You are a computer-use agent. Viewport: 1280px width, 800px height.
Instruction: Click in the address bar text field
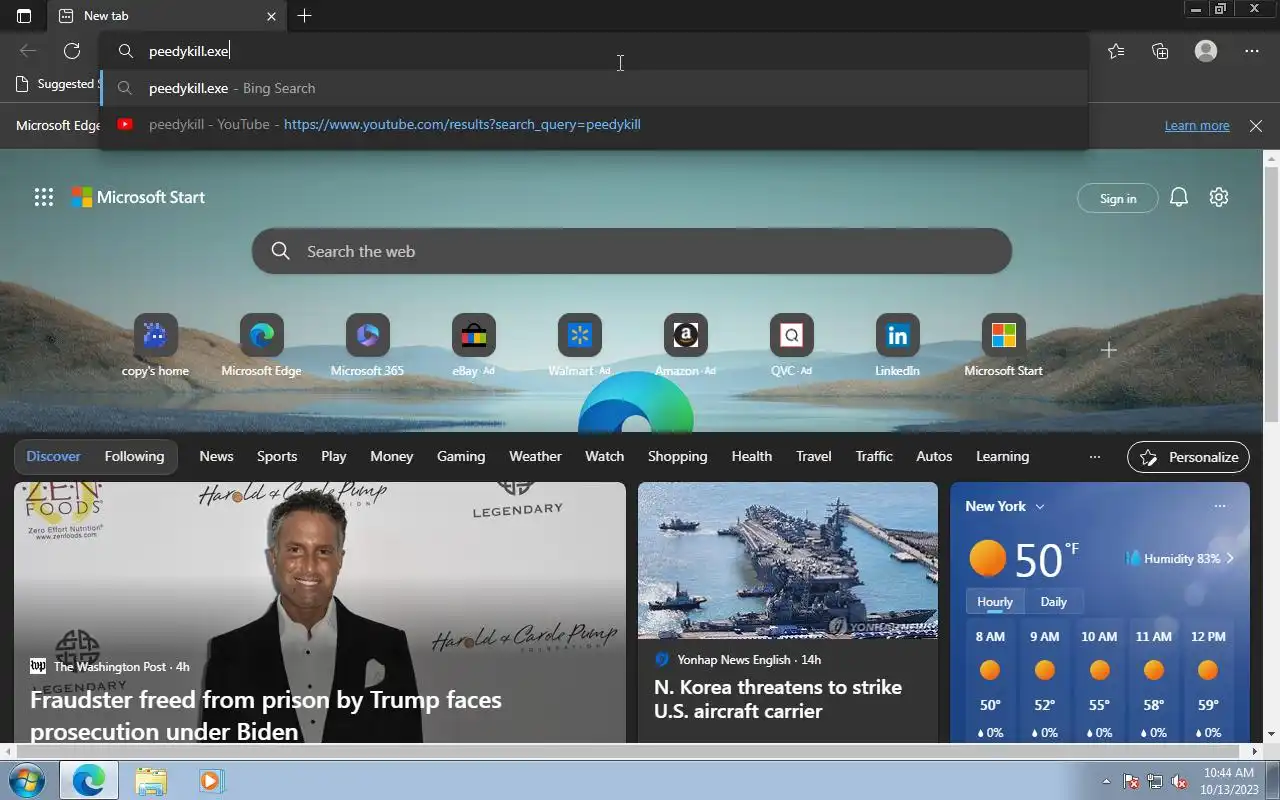593,51
